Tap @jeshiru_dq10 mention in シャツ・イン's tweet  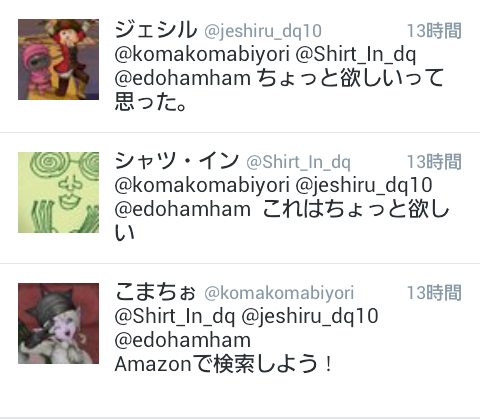point(364,186)
